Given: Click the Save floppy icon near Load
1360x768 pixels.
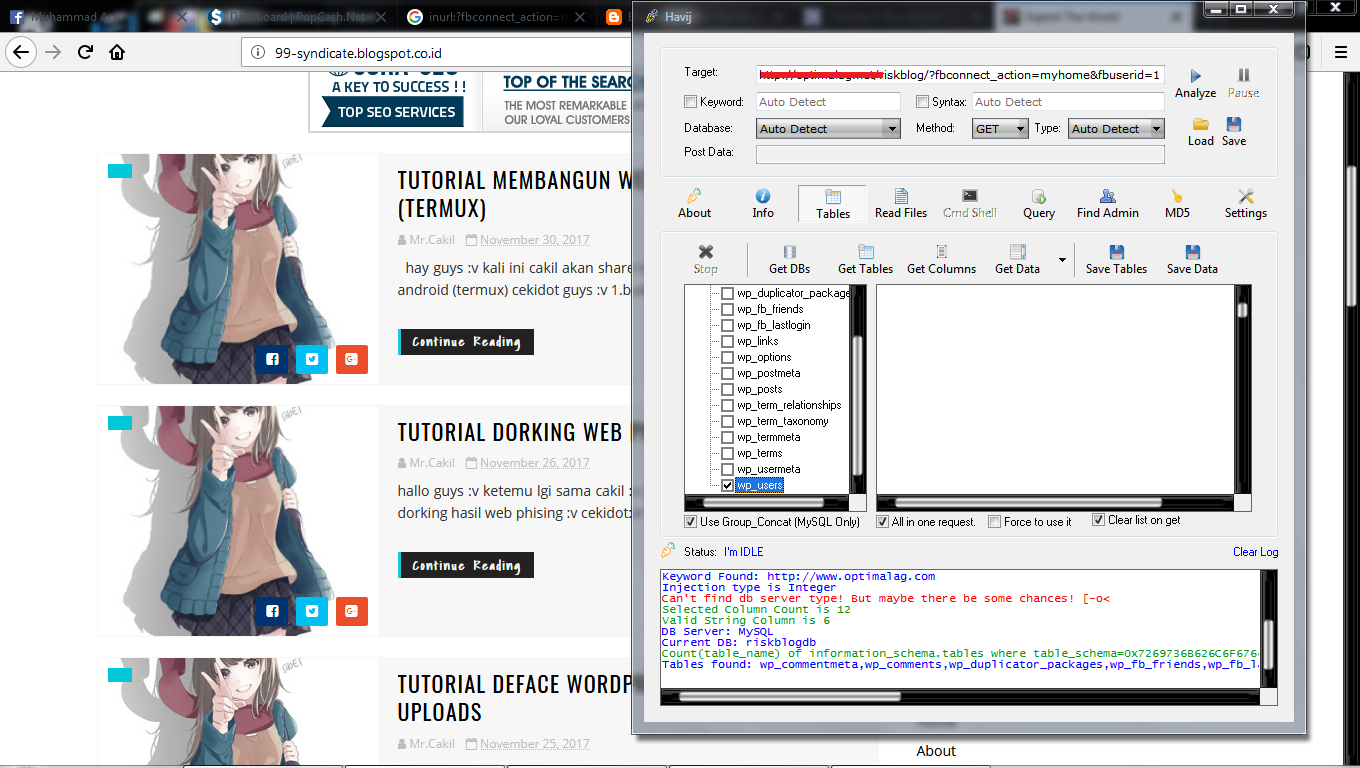Looking at the screenshot, I should pyautogui.click(x=1234, y=124).
